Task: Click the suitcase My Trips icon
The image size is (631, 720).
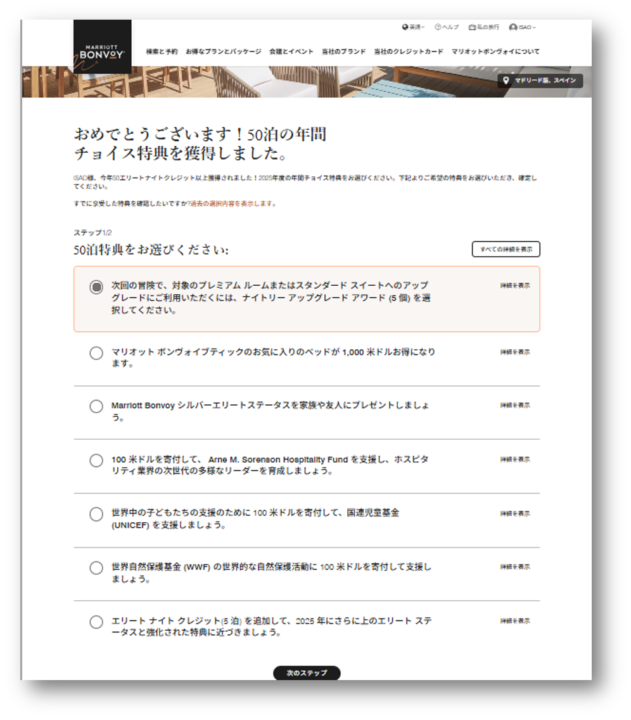Action: coord(472,27)
